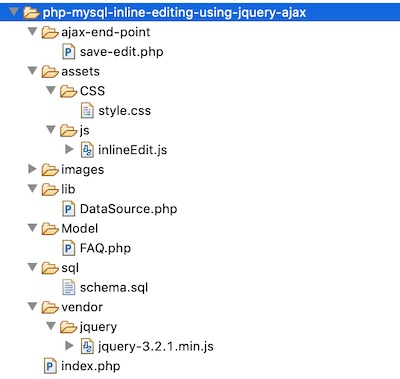Collapse the assets folder arrow
This screenshot has width=400, height=379.
tap(32, 71)
